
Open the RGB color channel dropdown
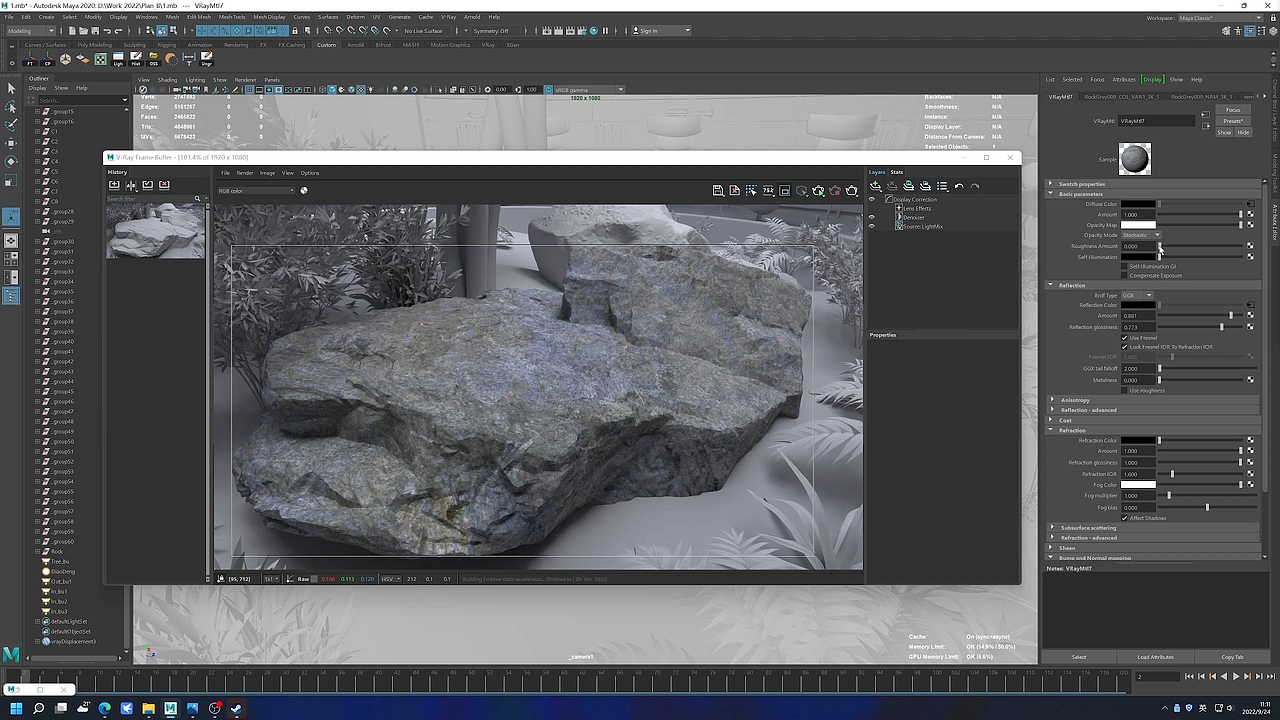257,191
